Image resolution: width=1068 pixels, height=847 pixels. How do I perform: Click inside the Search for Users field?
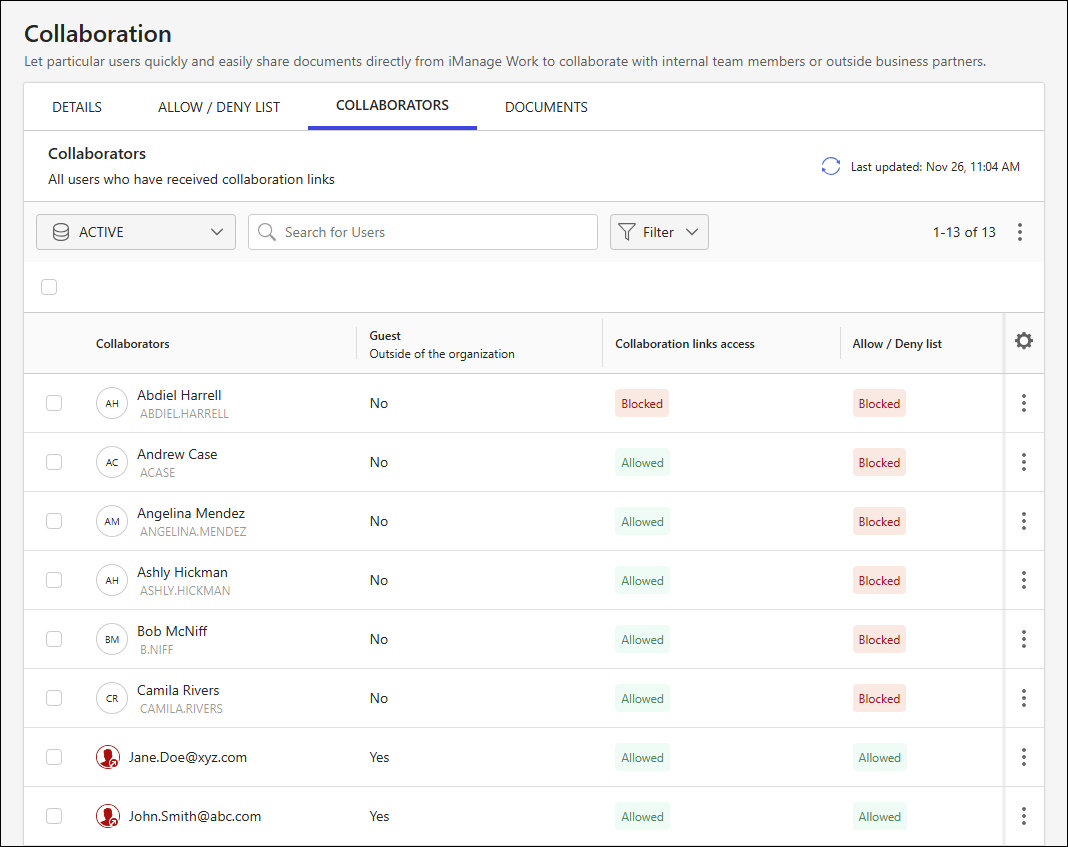pos(420,231)
